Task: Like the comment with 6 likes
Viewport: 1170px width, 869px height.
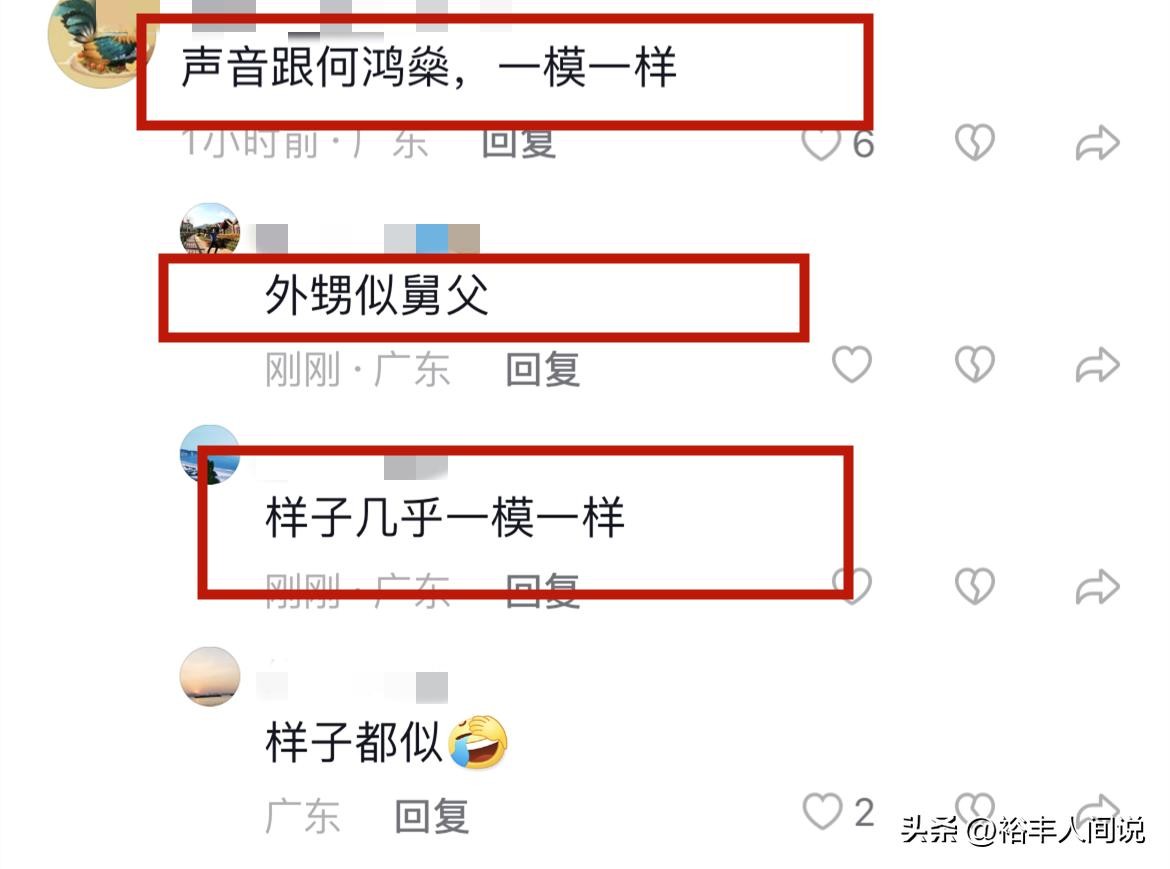Action: 822,143
